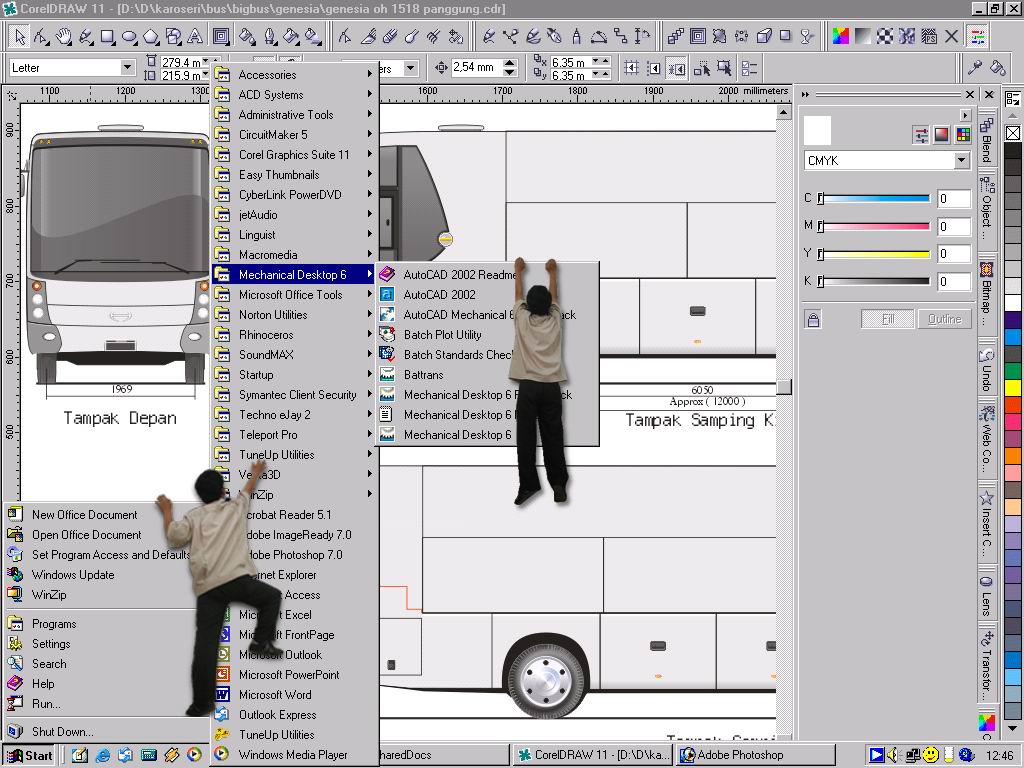Expand the Accessories submenu
The height and width of the screenshot is (768, 1024).
(x=295, y=74)
